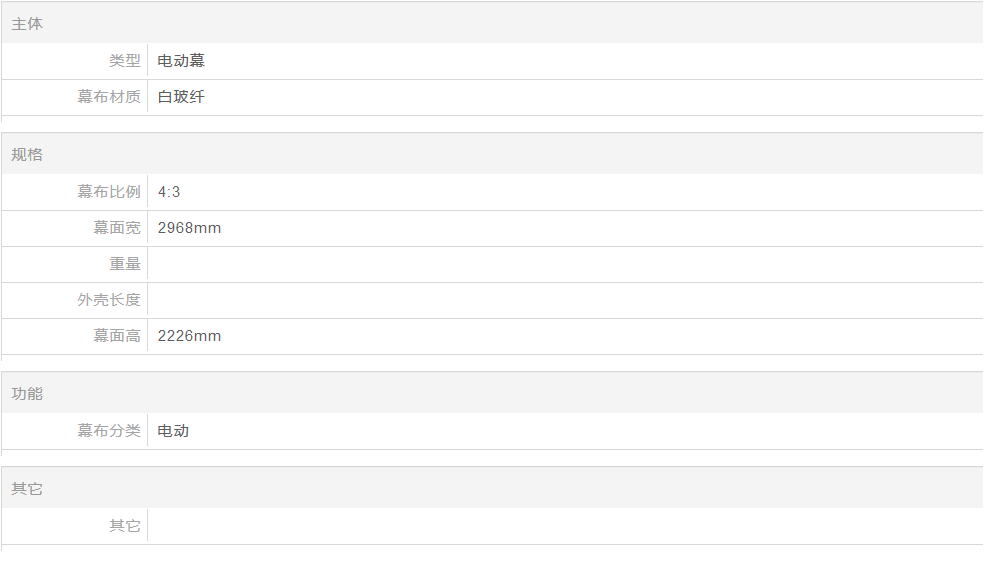Click the 电动幕 type value

click(181, 61)
